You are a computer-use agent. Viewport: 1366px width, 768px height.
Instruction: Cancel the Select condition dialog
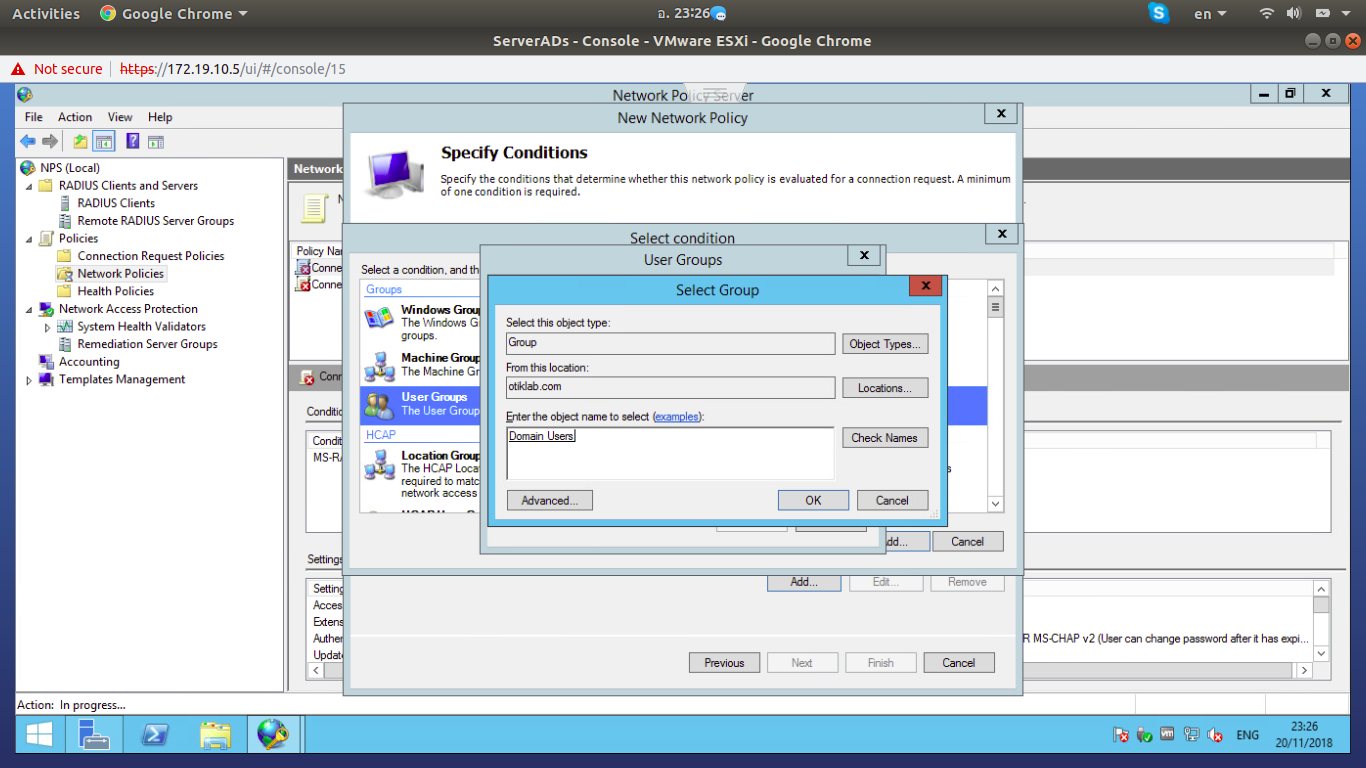click(967, 542)
